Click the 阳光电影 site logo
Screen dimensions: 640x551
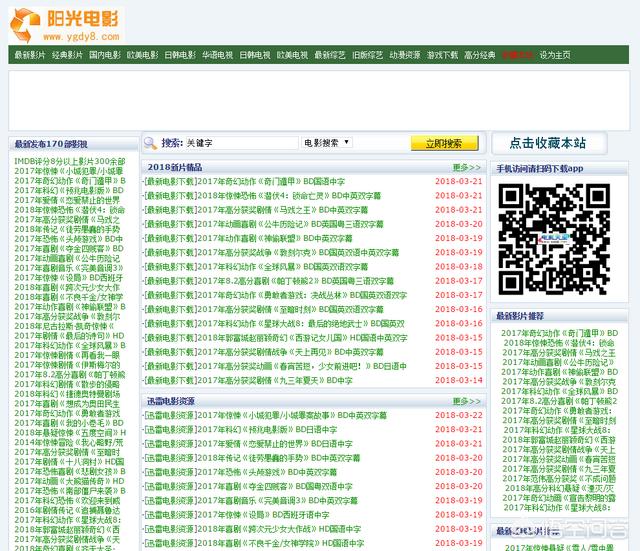(66, 25)
